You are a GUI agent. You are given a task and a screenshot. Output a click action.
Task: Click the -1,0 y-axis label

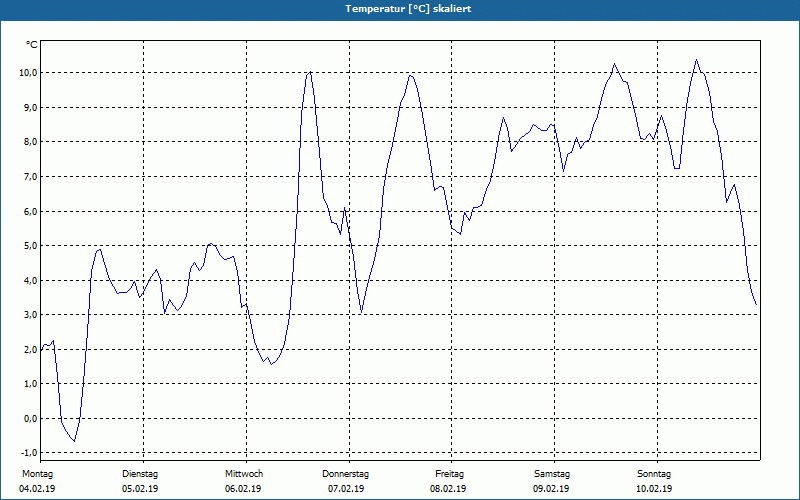(29, 453)
